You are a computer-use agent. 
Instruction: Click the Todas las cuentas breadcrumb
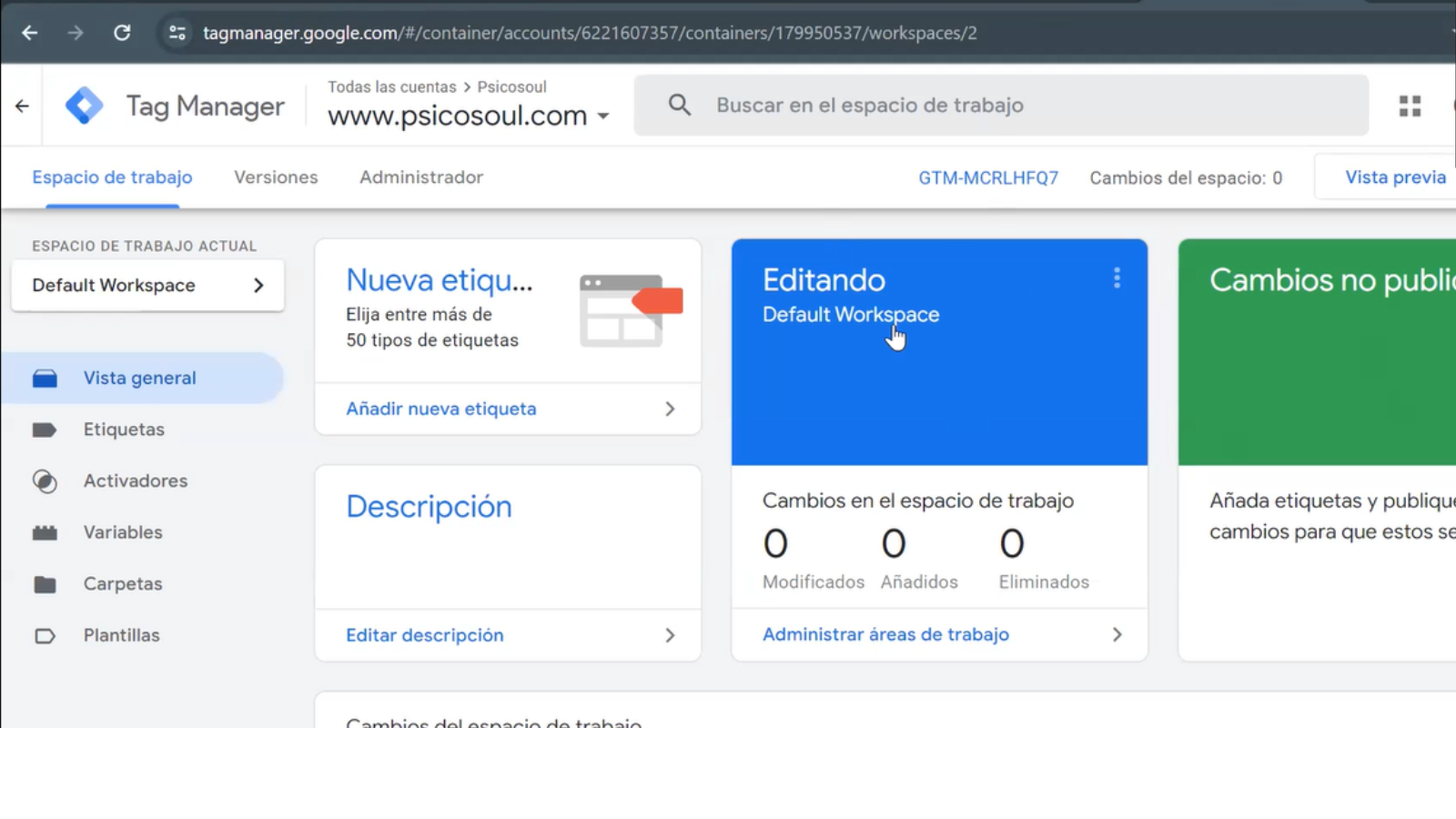pos(392,86)
